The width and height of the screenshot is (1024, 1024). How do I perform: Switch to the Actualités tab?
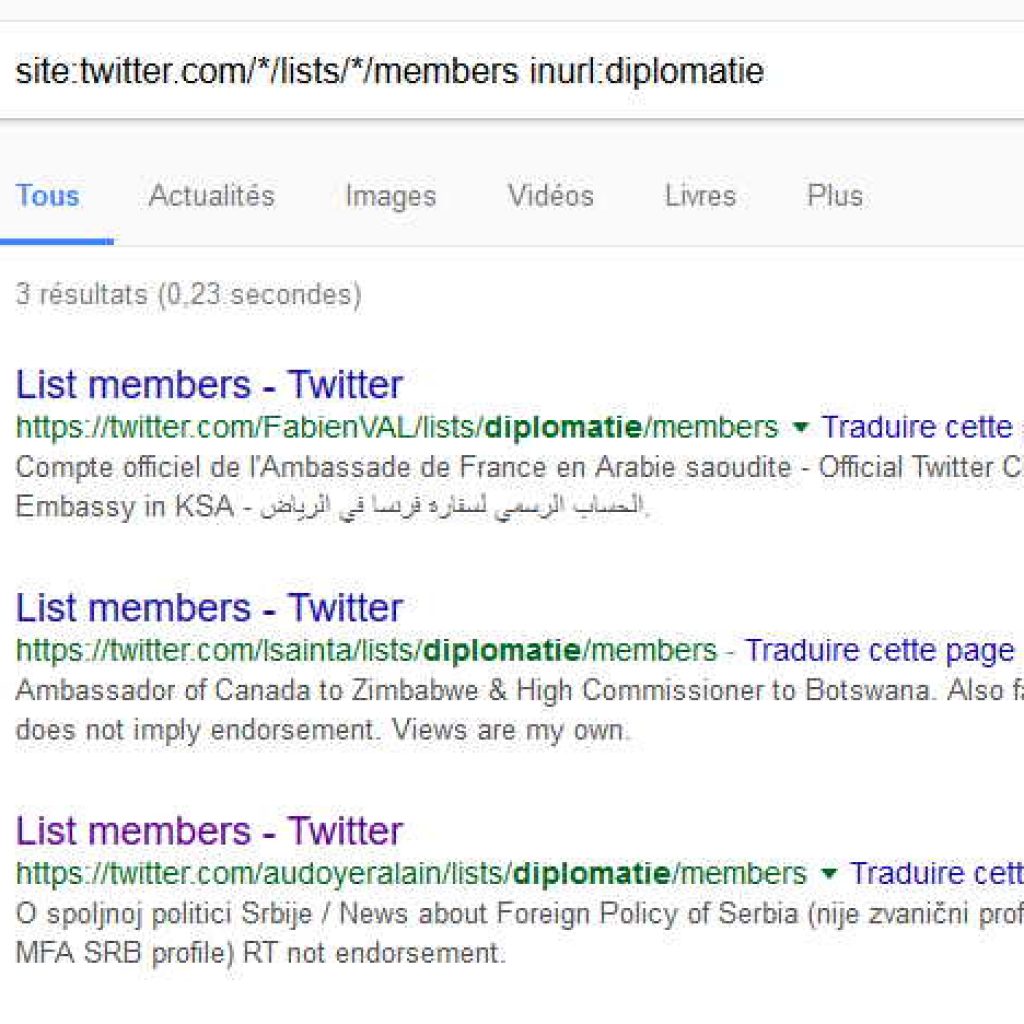tap(212, 196)
